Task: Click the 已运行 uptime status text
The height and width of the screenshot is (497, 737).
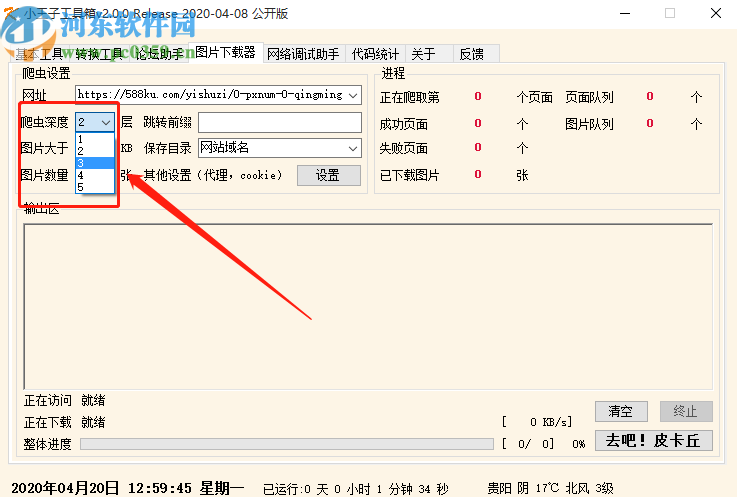Action: [x=356, y=489]
